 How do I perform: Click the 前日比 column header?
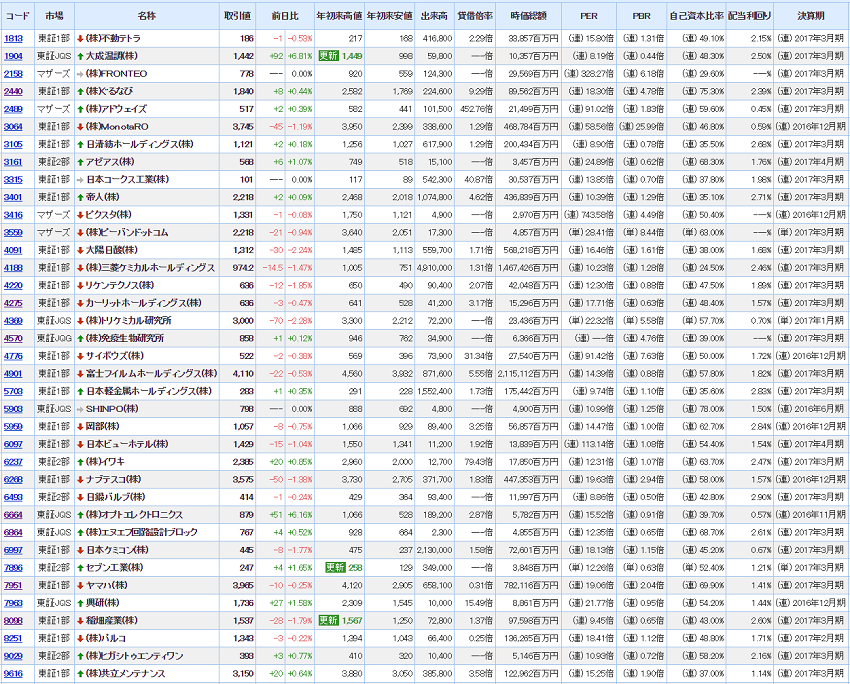point(285,16)
